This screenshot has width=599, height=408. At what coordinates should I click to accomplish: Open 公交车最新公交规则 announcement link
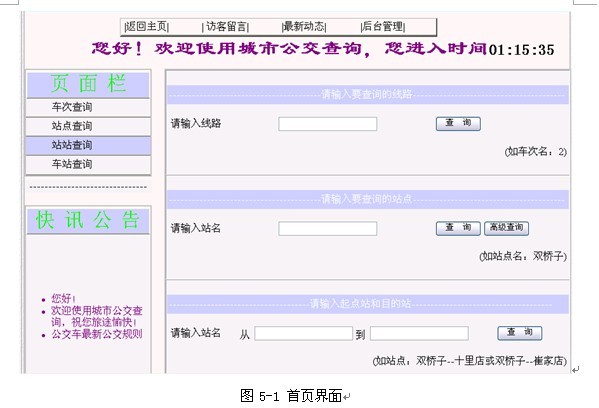[x=97, y=334]
